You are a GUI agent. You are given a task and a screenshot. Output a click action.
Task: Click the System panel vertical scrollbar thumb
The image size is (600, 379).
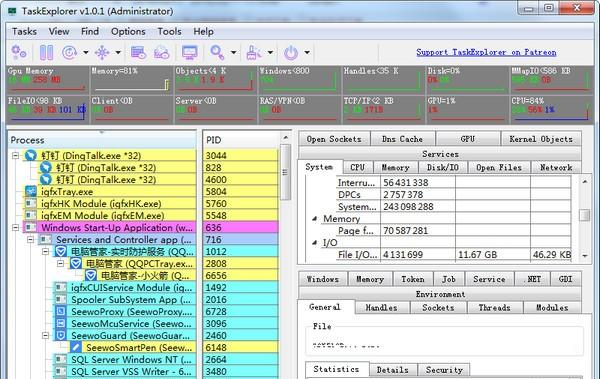pyautogui.click(x=584, y=215)
